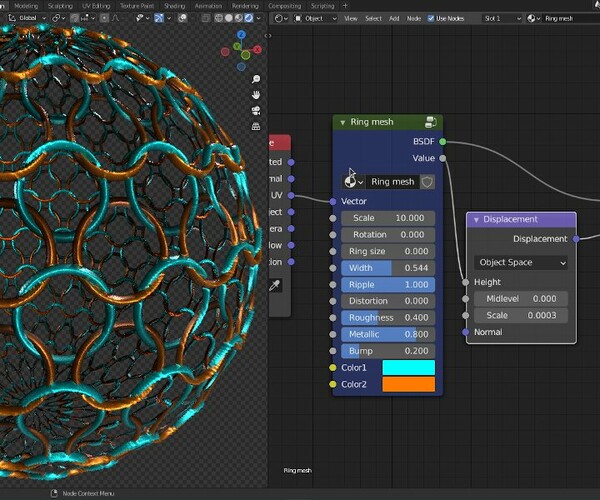600x500 pixels.
Task: Choose the proportional editing falloff curve
Action: pos(115,18)
